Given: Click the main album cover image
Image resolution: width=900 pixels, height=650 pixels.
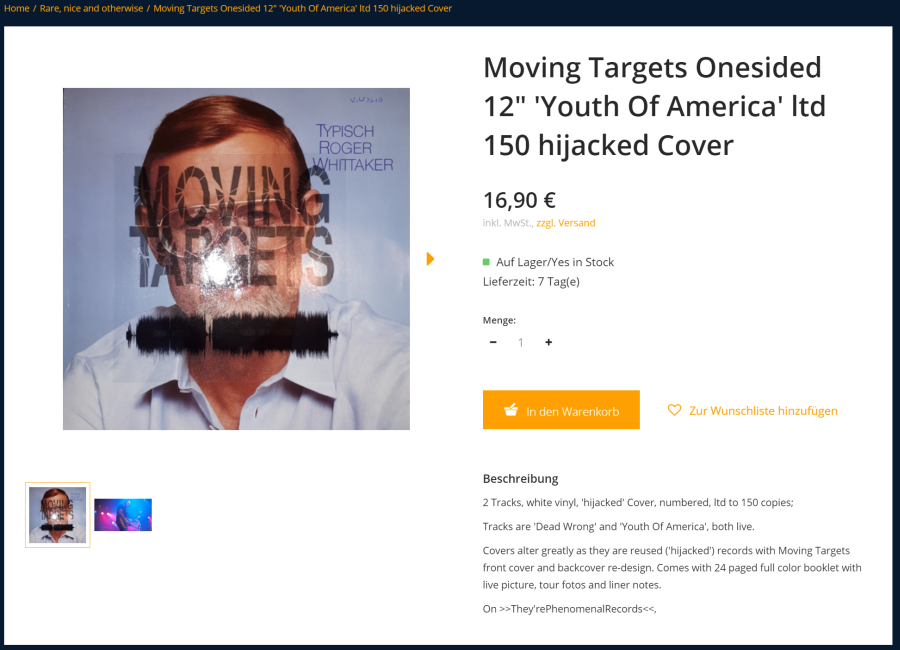Looking at the screenshot, I should pyautogui.click(x=236, y=259).
